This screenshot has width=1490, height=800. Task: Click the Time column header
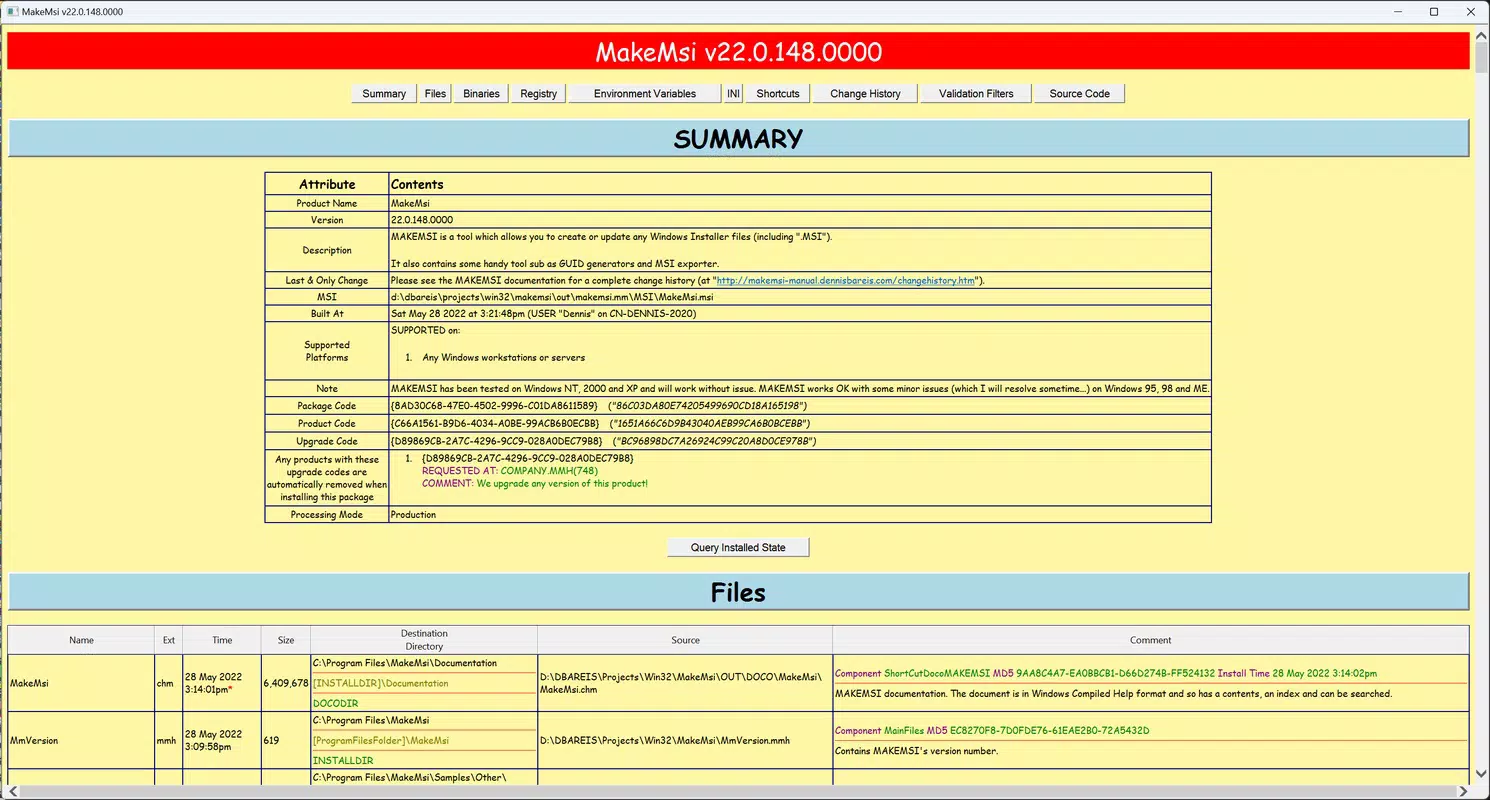point(222,640)
